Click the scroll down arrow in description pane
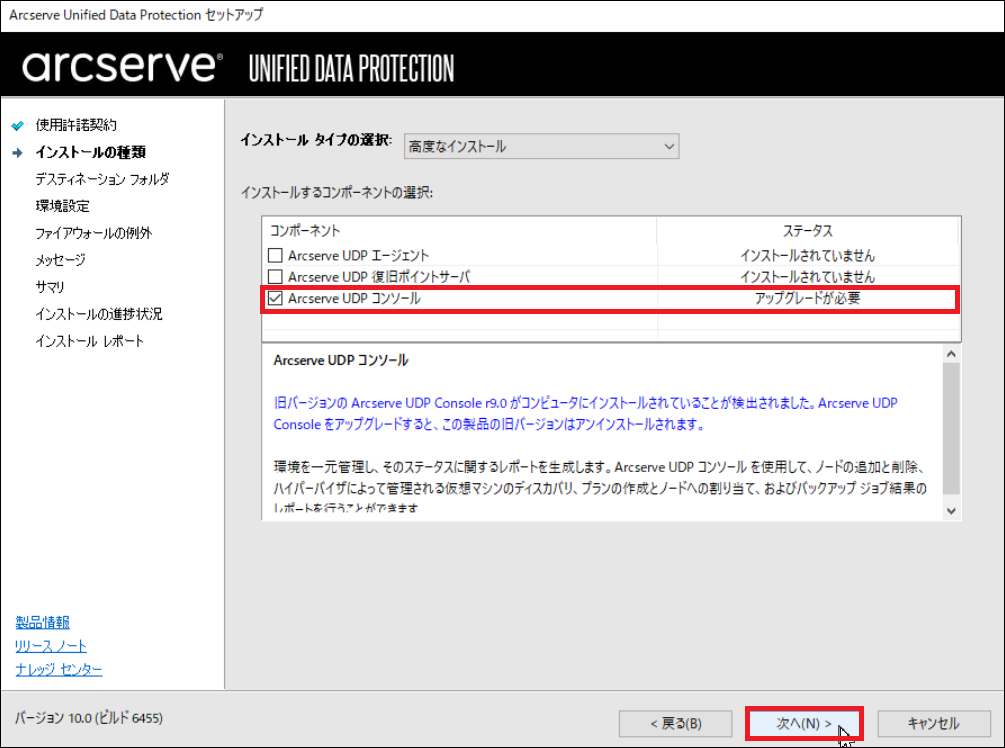The width and height of the screenshot is (1005, 748). 951,511
